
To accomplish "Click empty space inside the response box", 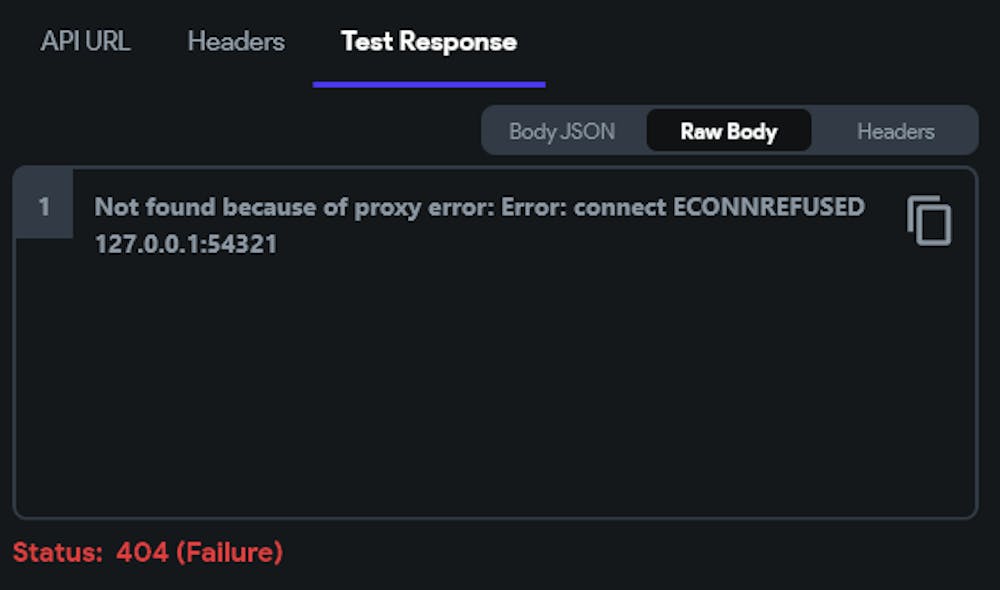I will (x=495, y=383).
